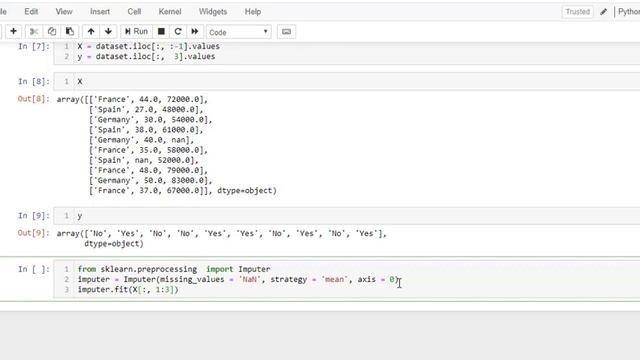The image size is (640, 360).
Task: Open the Edit menu
Action: [x=31, y=11]
